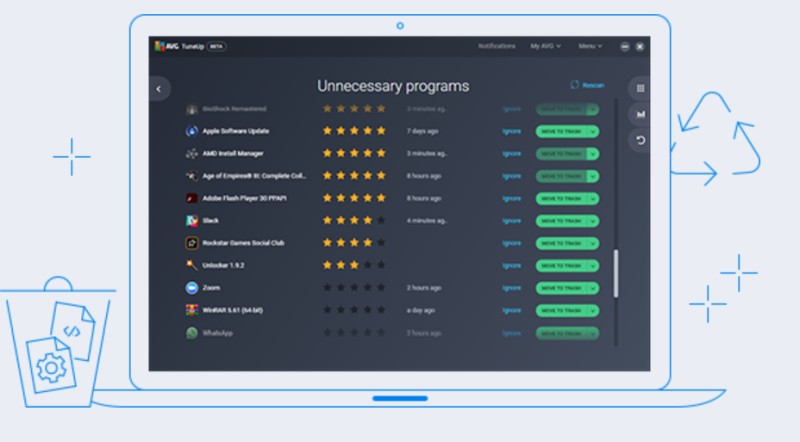The image size is (800, 442).
Task: Ignore Unlocker 1.9.2
Action: (512, 266)
